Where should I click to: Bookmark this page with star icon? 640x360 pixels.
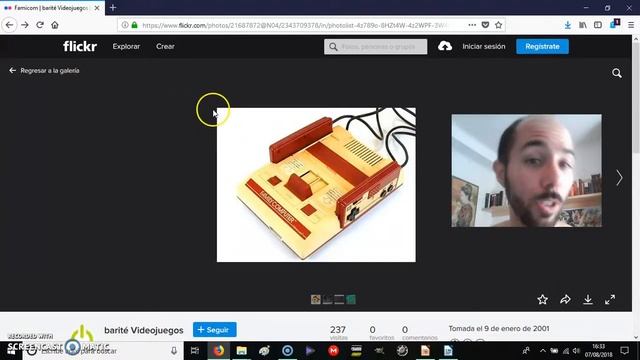tap(498, 25)
